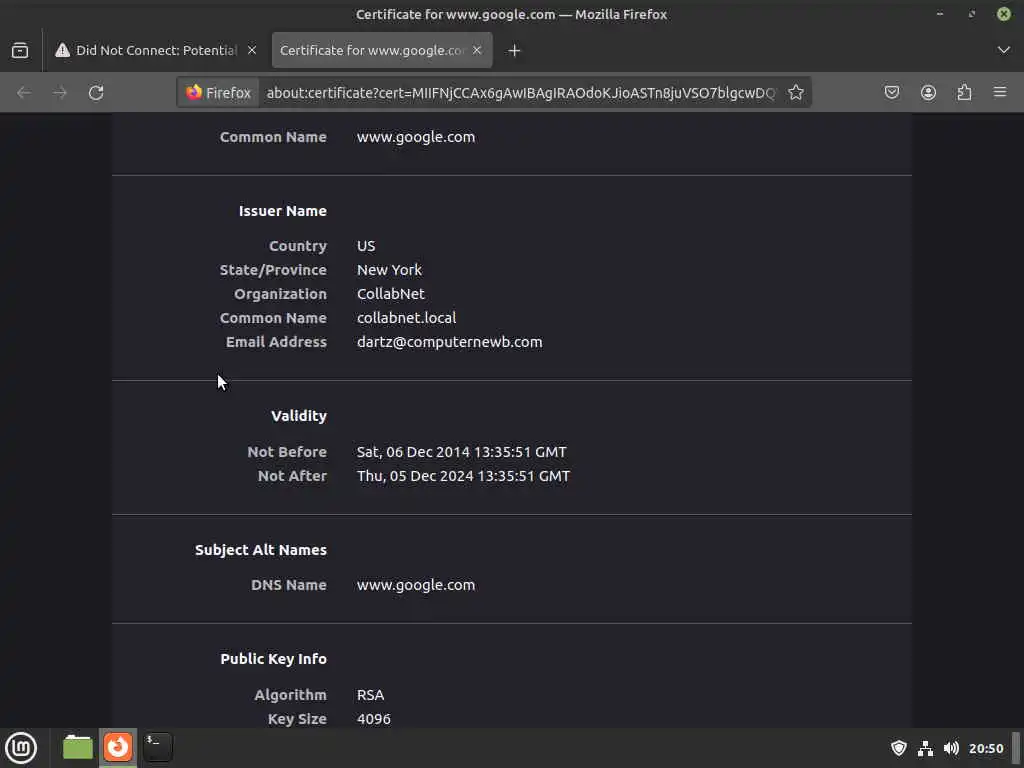Click Not After date Thu, 05 Dec 2024

click(x=463, y=476)
